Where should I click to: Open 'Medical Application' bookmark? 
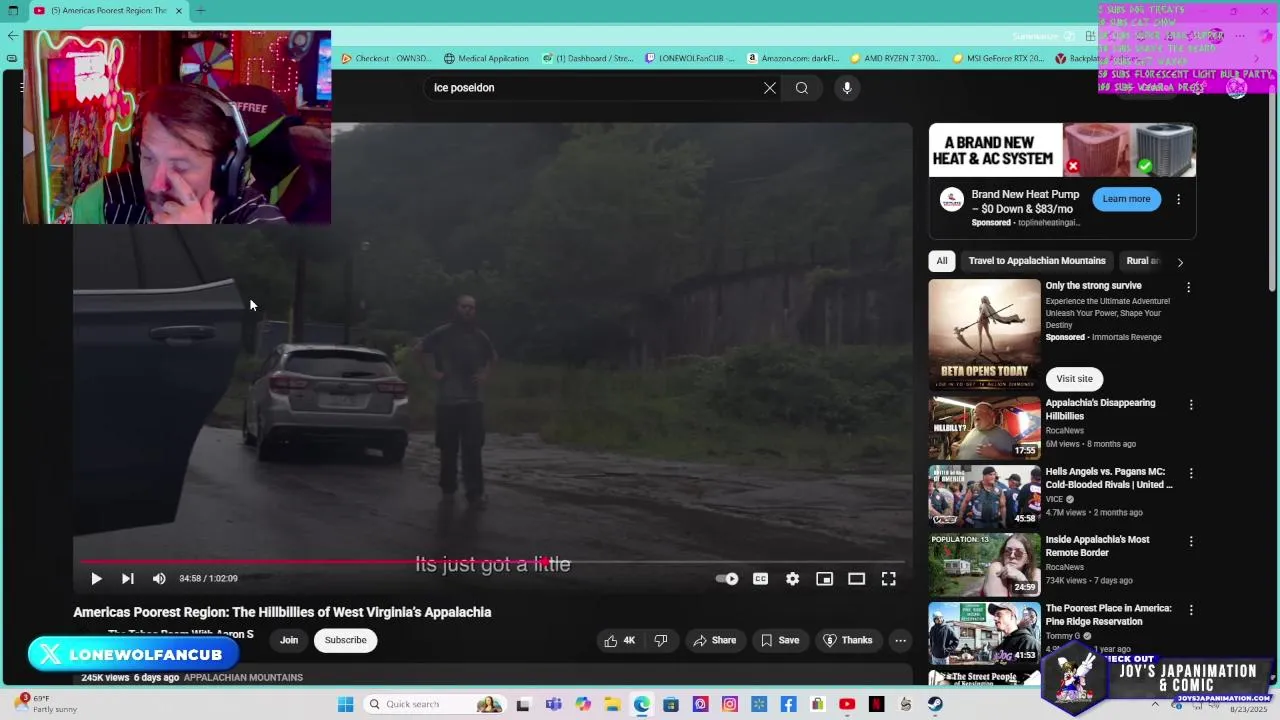coord(486,58)
